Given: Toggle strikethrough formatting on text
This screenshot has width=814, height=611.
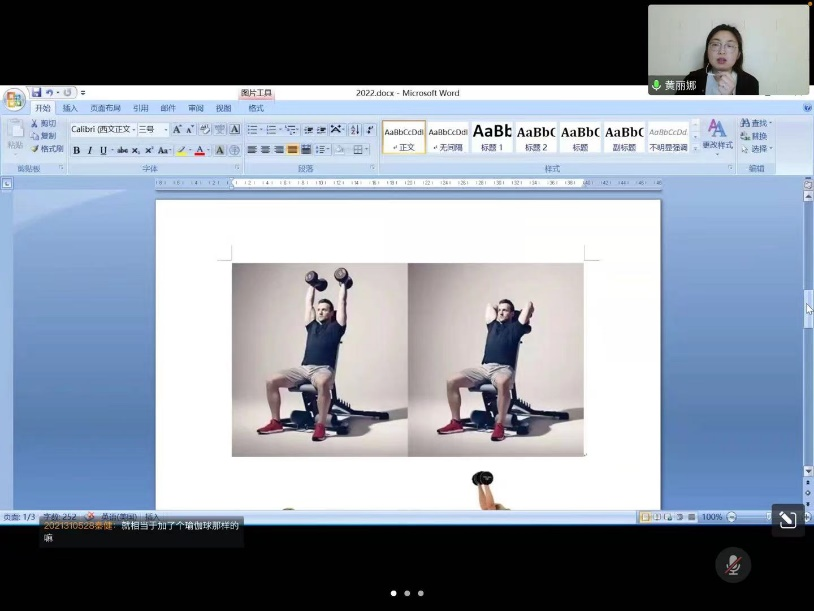Looking at the screenshot, I should point(122,150).
